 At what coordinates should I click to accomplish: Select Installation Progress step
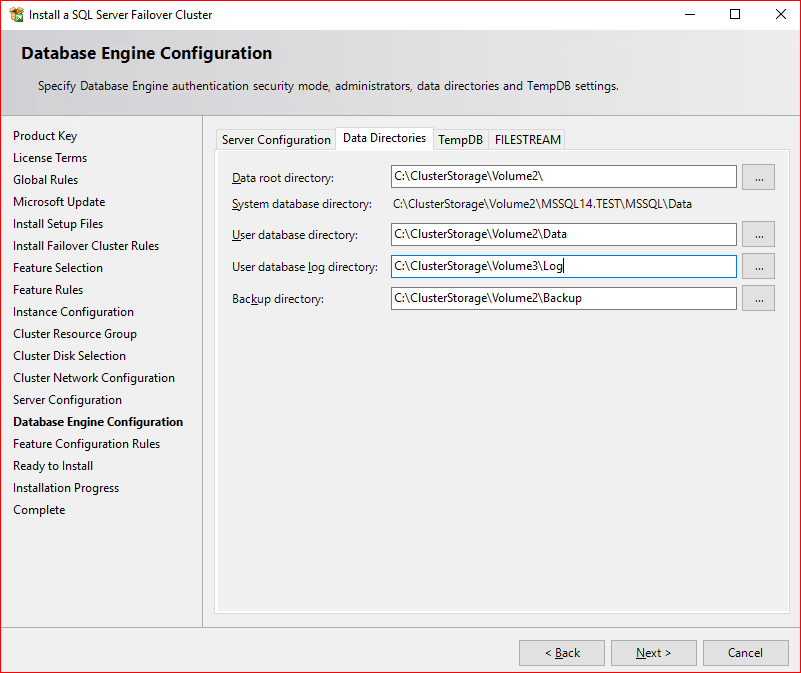tap(66, 488)
